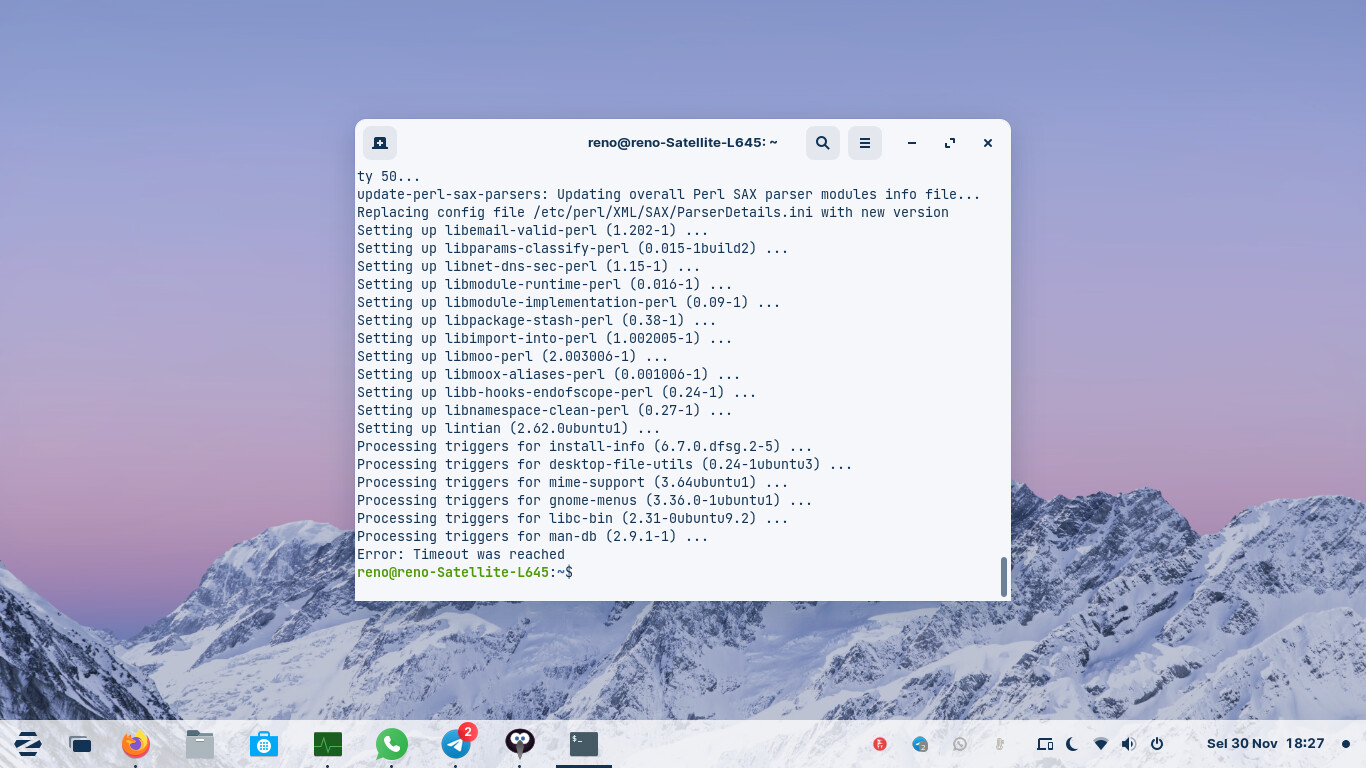Open the Wi-Fi network indicator
Viewport: 1366px width, 768px height.
[1101, 744]
